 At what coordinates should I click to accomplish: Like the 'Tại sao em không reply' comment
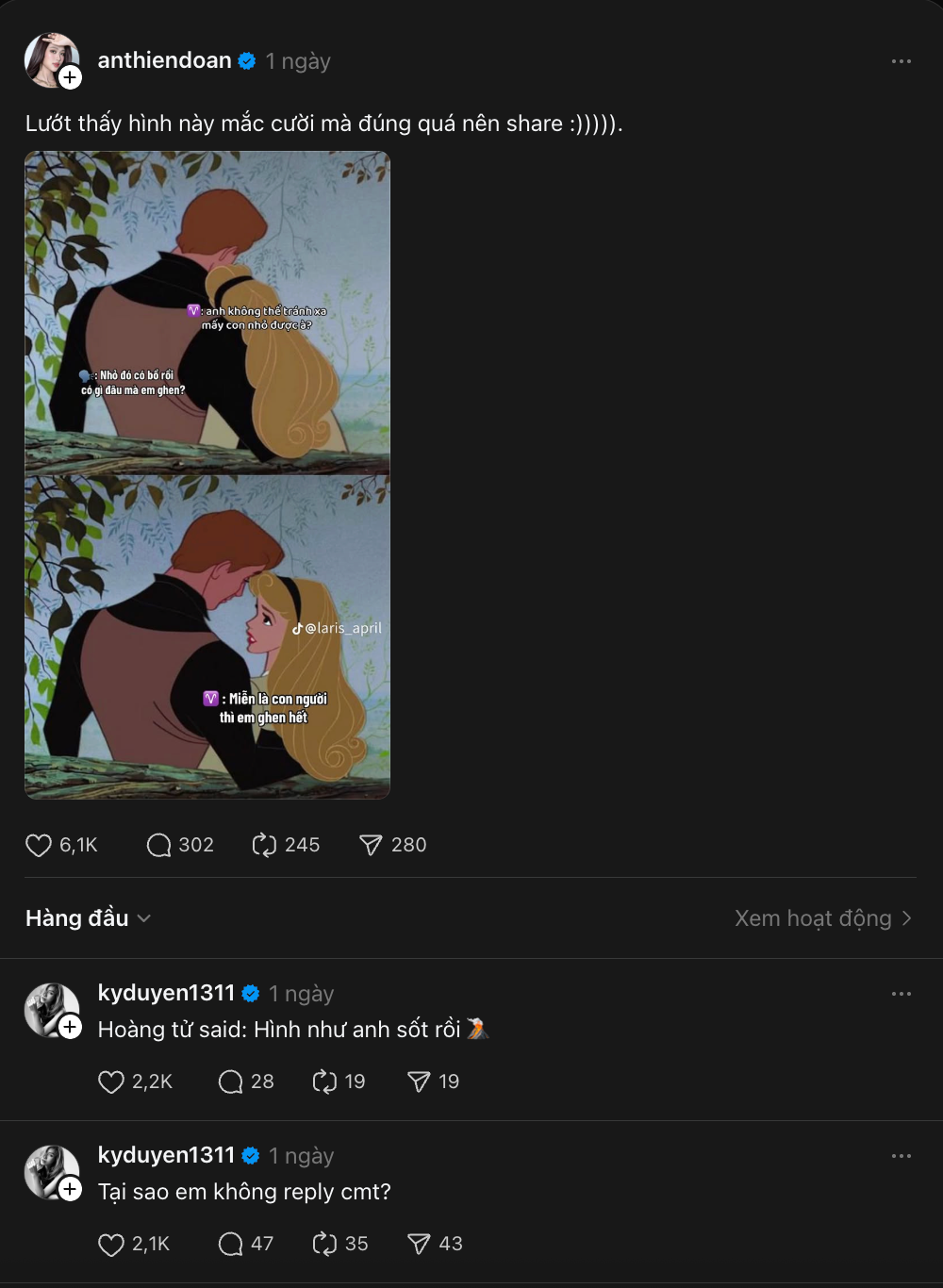click(111, 1244)
